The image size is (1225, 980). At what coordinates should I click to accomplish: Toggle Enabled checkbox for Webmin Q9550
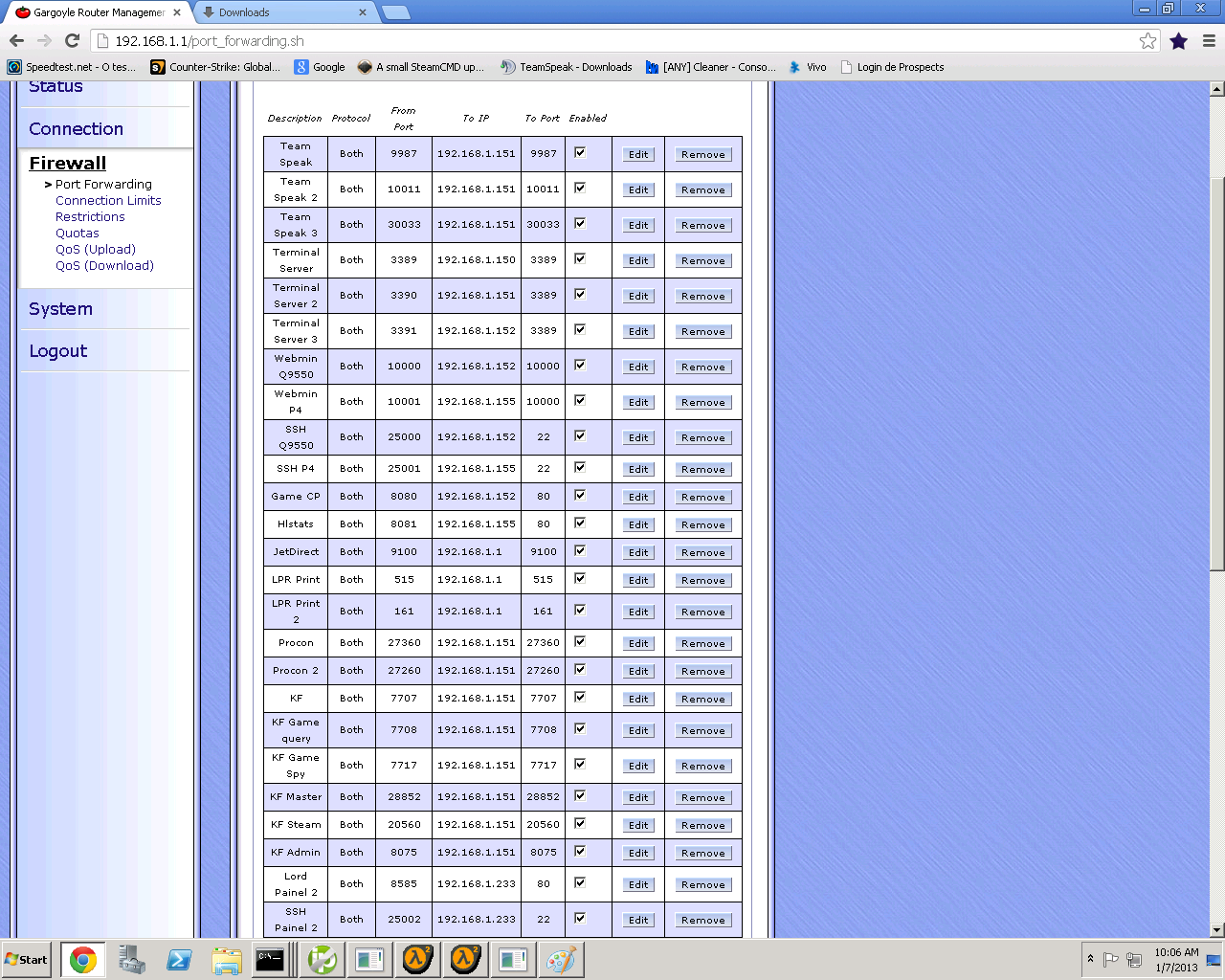click(x=580, y=365)
